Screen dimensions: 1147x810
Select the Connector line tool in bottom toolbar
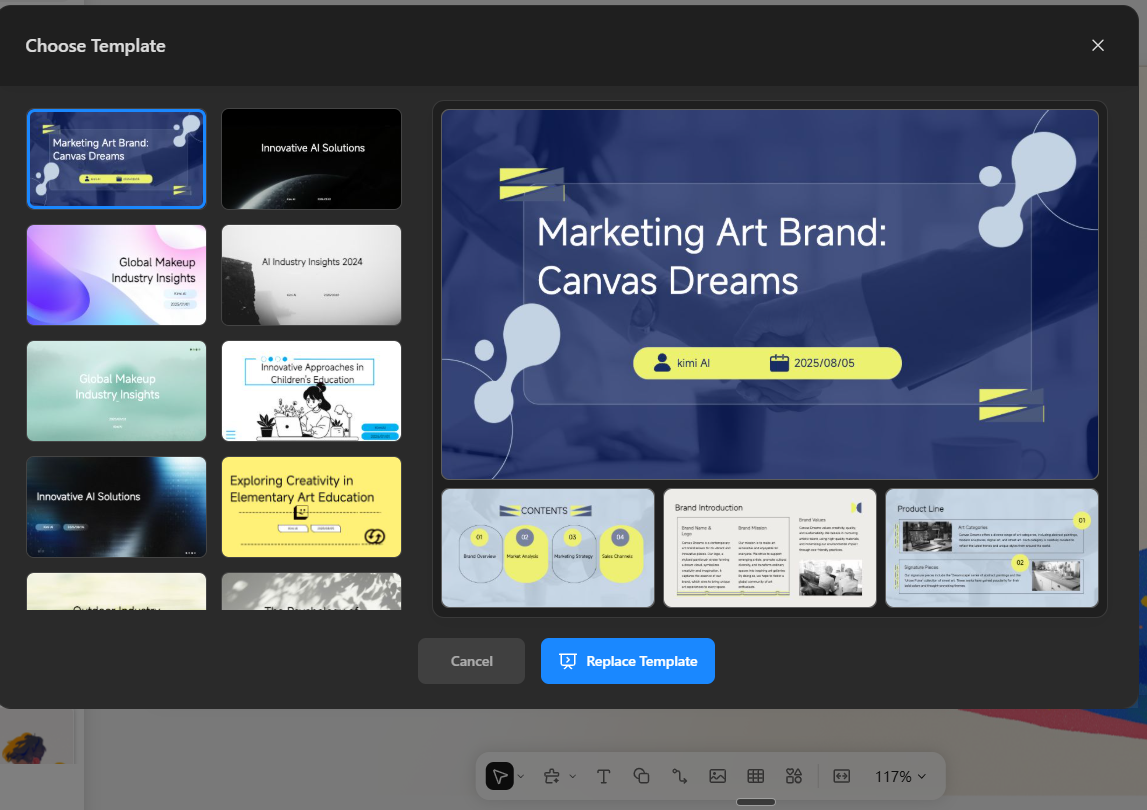pos(680,776)
